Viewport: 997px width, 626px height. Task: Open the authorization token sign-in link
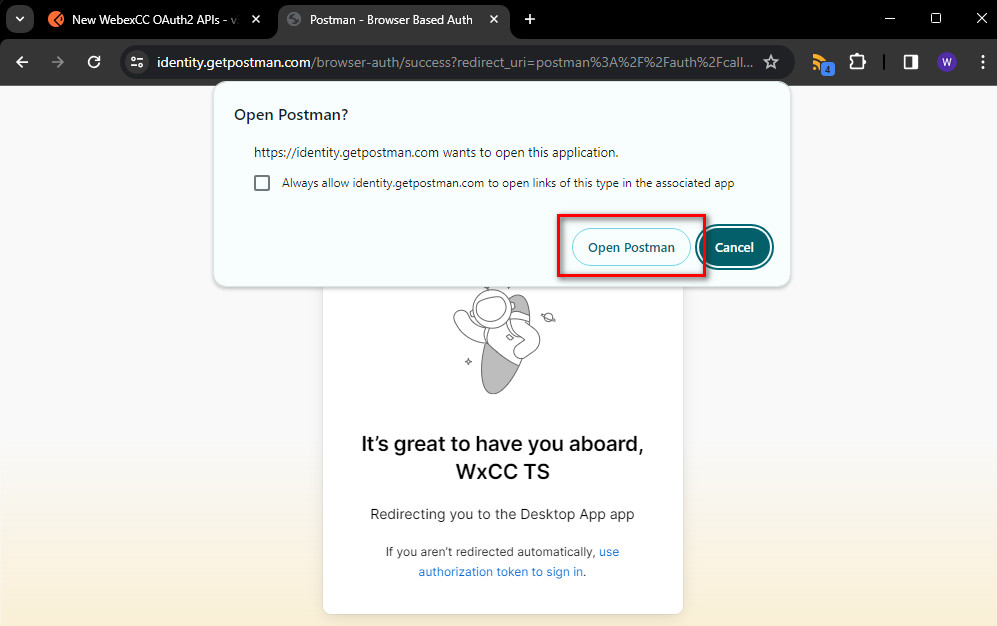coord(518,562)
